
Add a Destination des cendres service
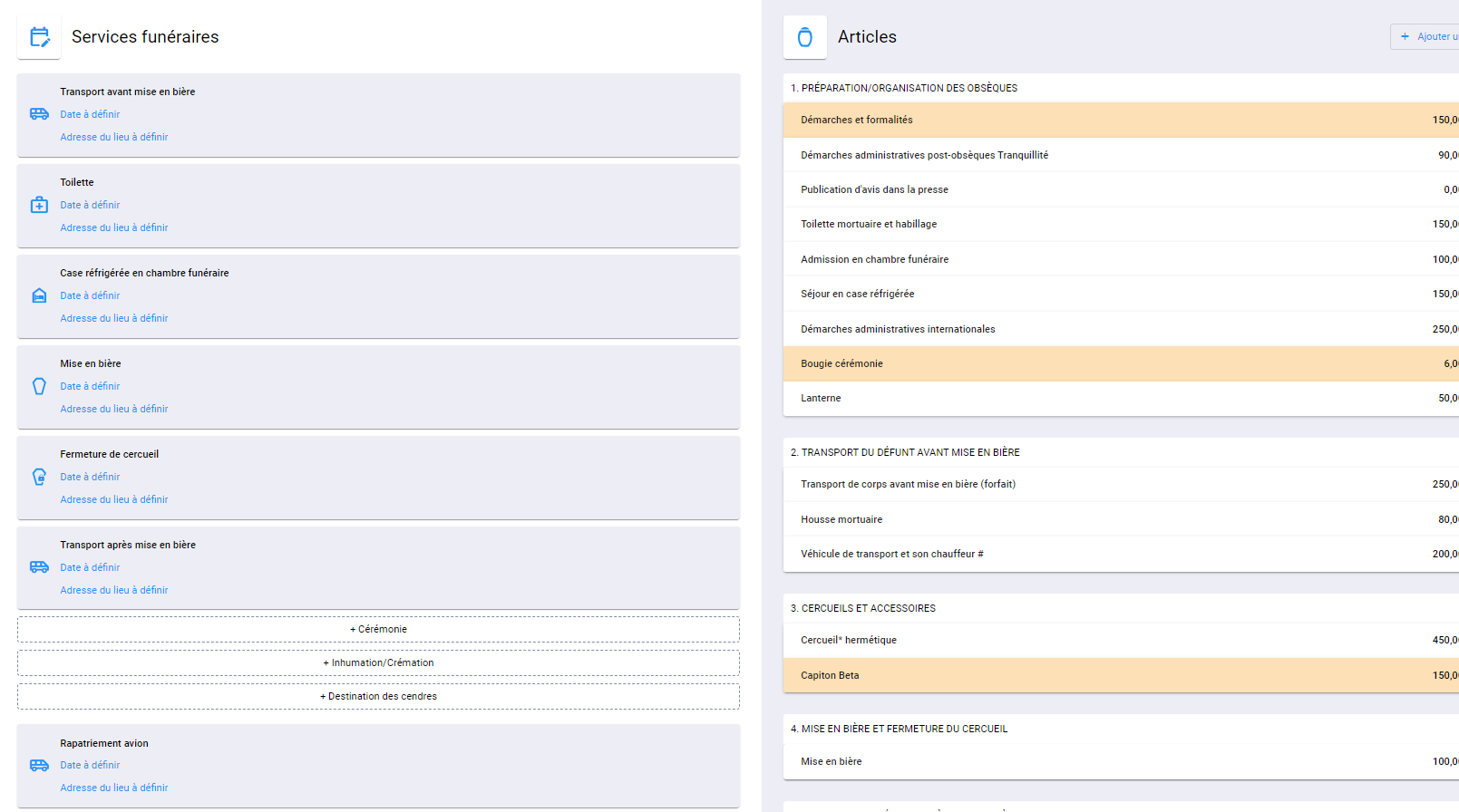(x=378, y=696)
